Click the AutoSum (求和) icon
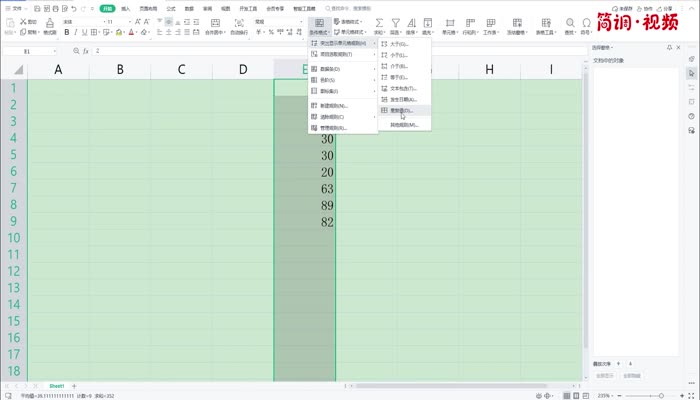The height and width of the screenshot is (400, 700). point(380,23)
